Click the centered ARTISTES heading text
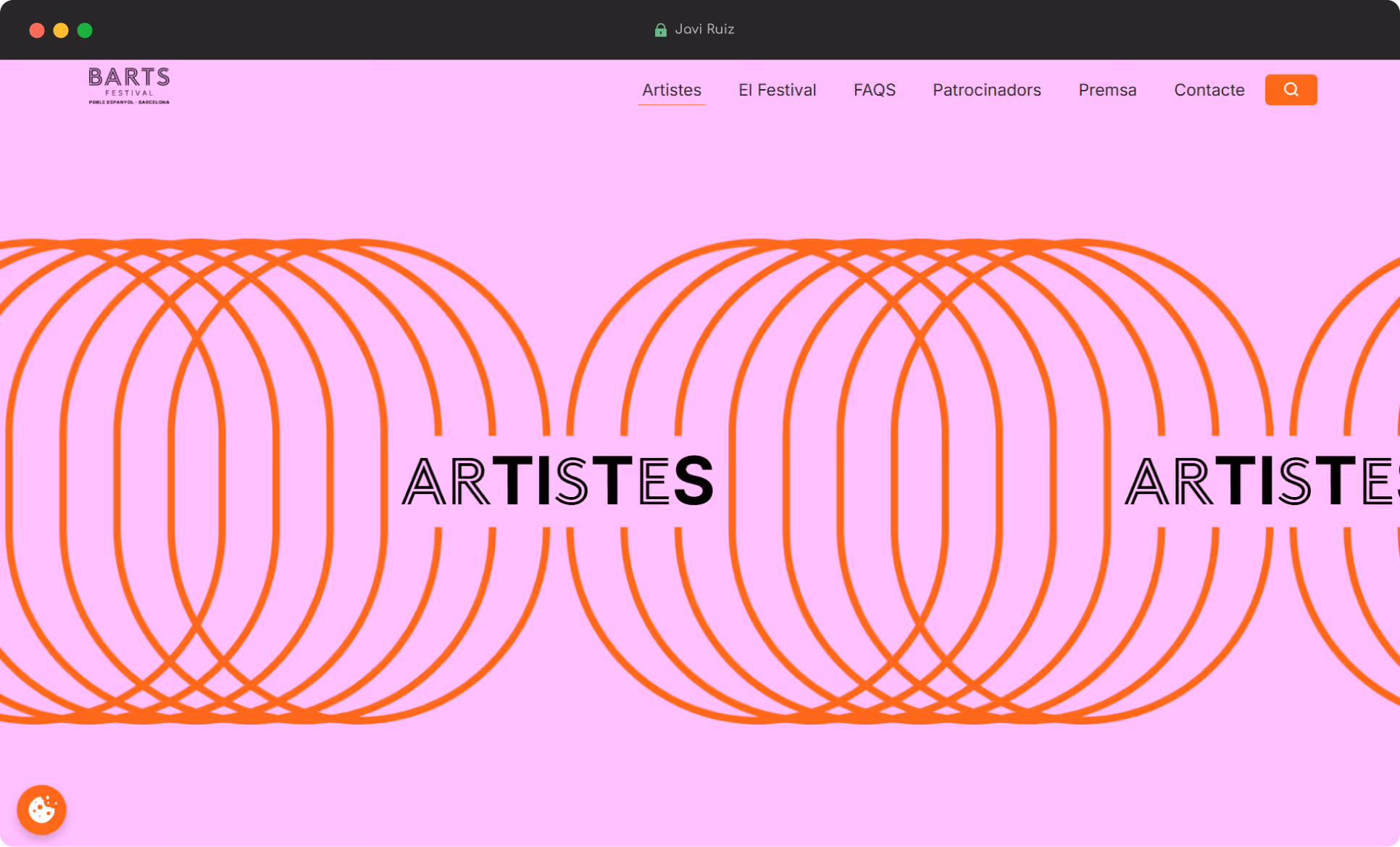 pos(558,481)
